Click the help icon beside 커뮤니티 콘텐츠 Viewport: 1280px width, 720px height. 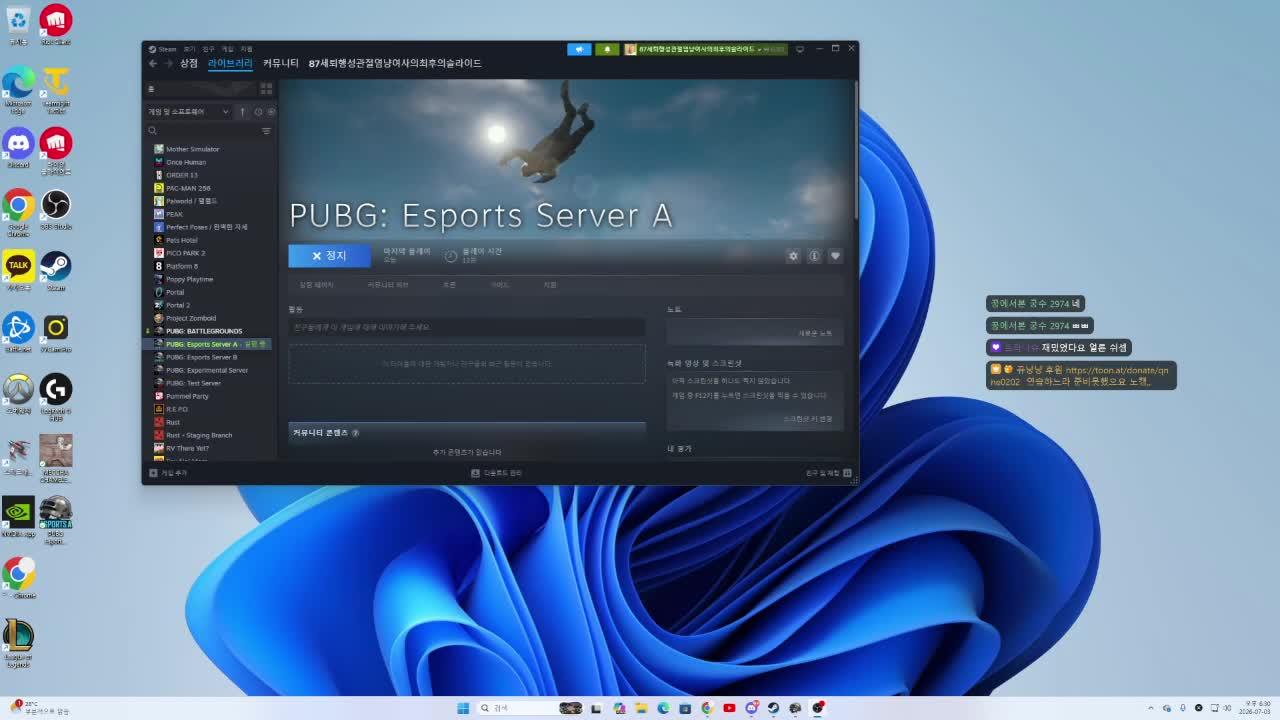(x=355, y=433)
